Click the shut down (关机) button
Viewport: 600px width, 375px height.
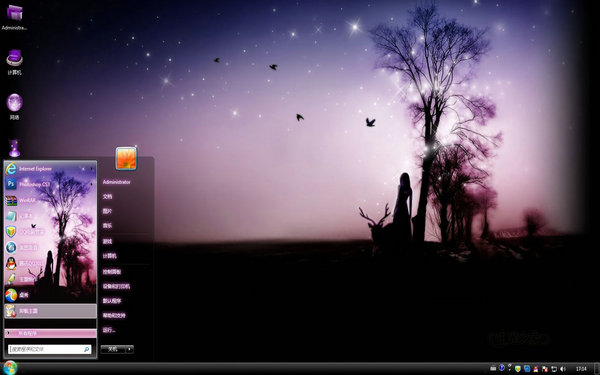[x=113, y=349]
